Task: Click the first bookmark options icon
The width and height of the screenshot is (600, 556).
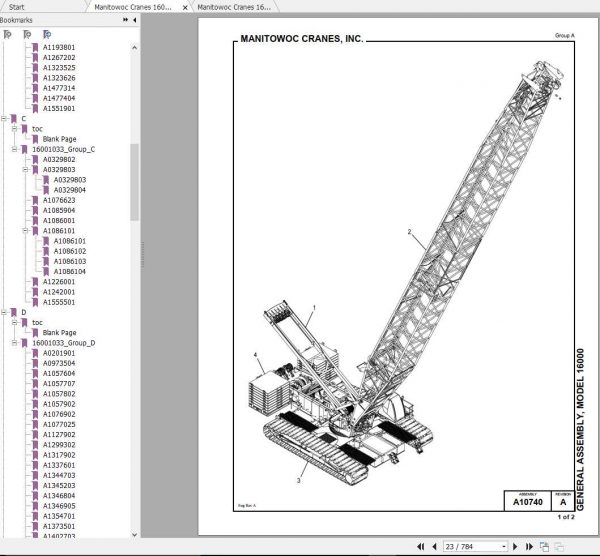Action: [x=7, y=35]
